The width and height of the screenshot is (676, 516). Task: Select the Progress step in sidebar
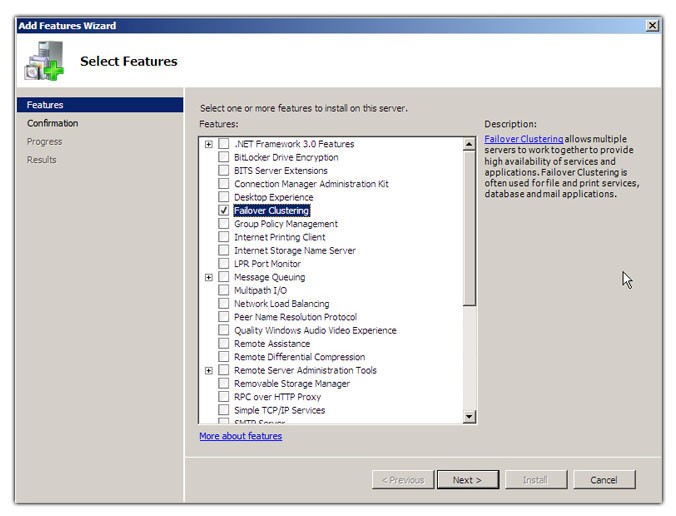44,141
